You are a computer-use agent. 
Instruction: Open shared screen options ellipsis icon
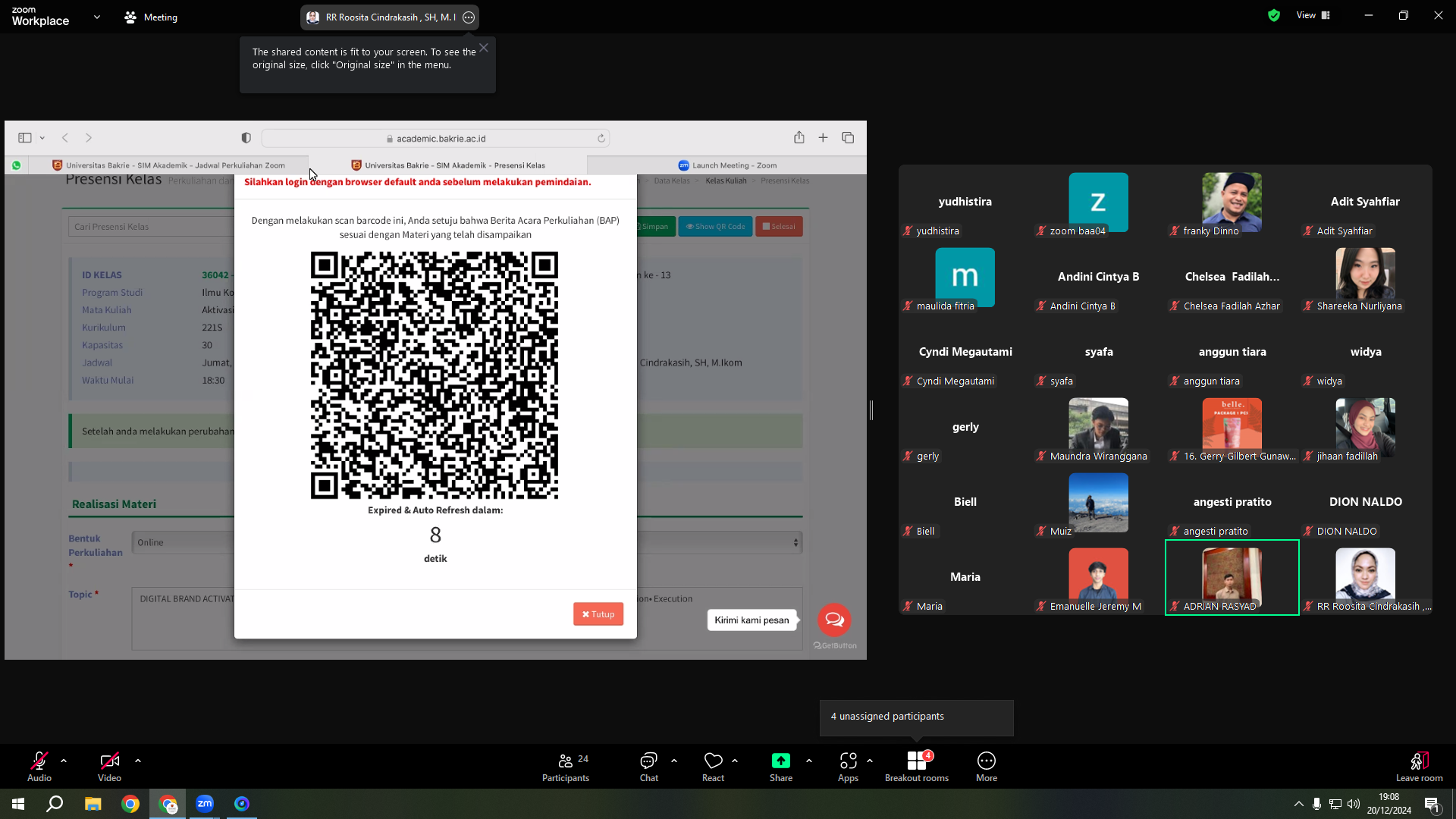[x=469, y=17]
